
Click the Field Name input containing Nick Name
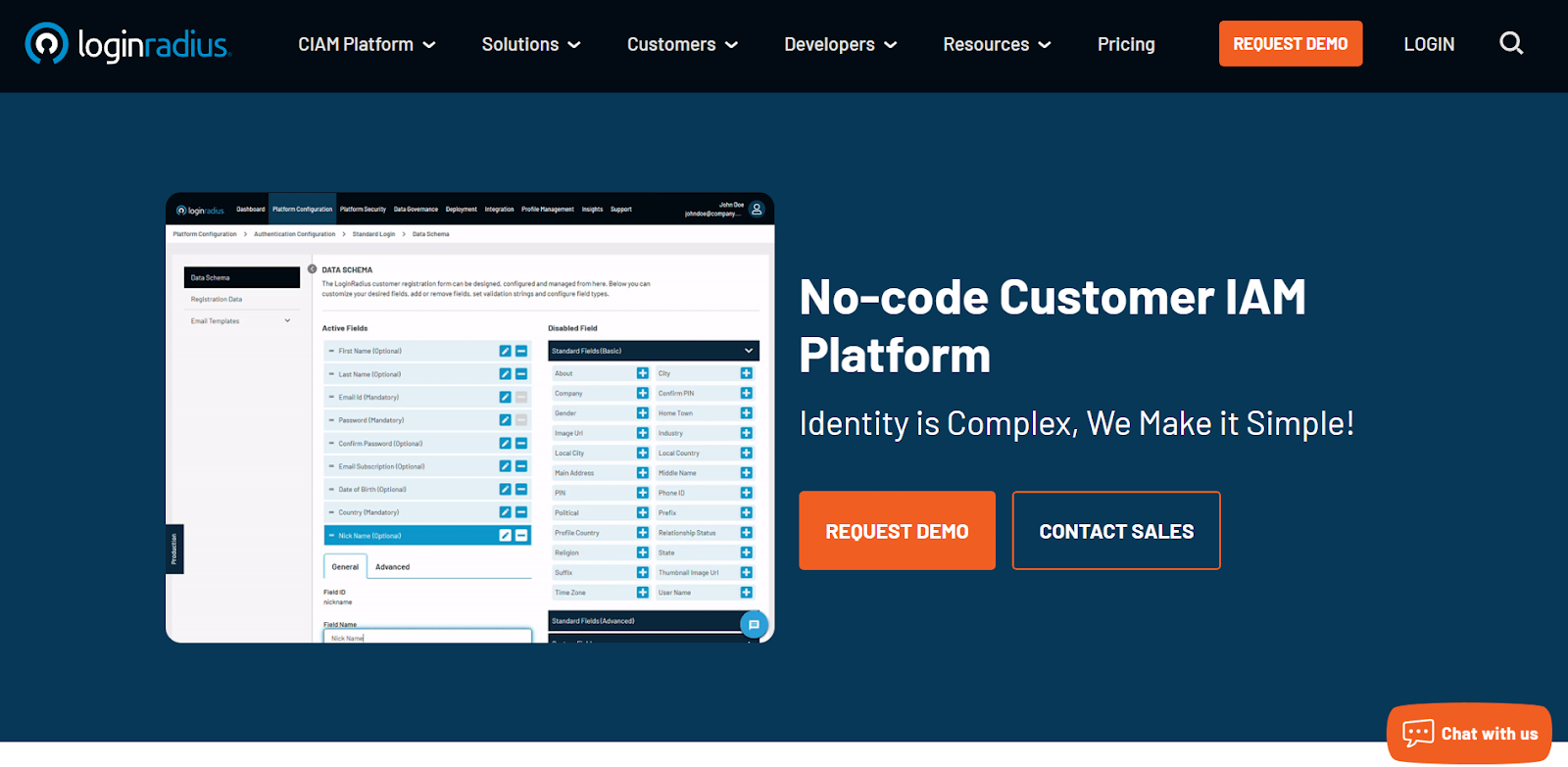pyautogui.click(x=427, y=637)
